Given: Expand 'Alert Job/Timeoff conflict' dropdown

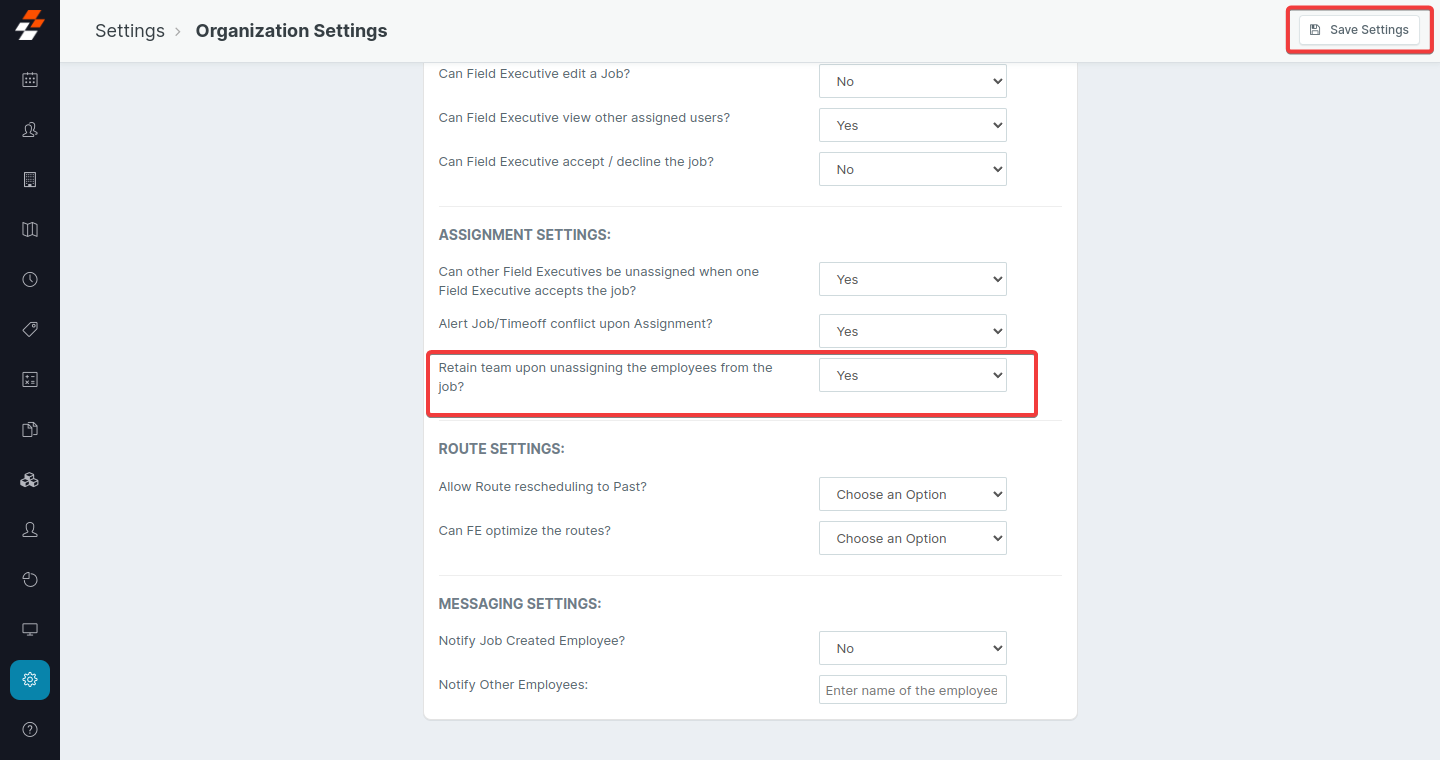Looking at the screenshot, I should pyautogui.click(x=912, y=332).
